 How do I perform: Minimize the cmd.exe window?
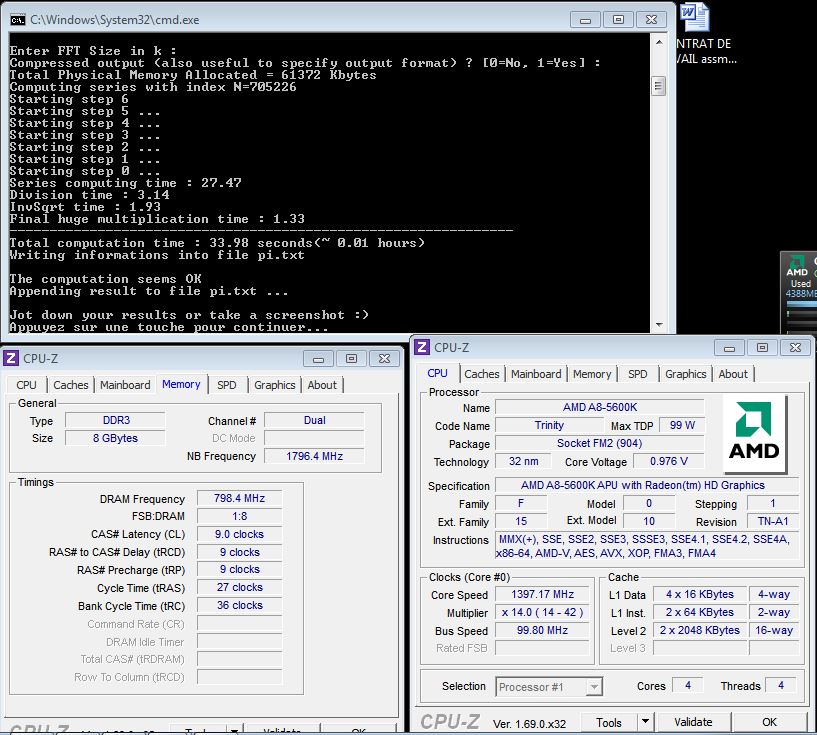(585, 20)
